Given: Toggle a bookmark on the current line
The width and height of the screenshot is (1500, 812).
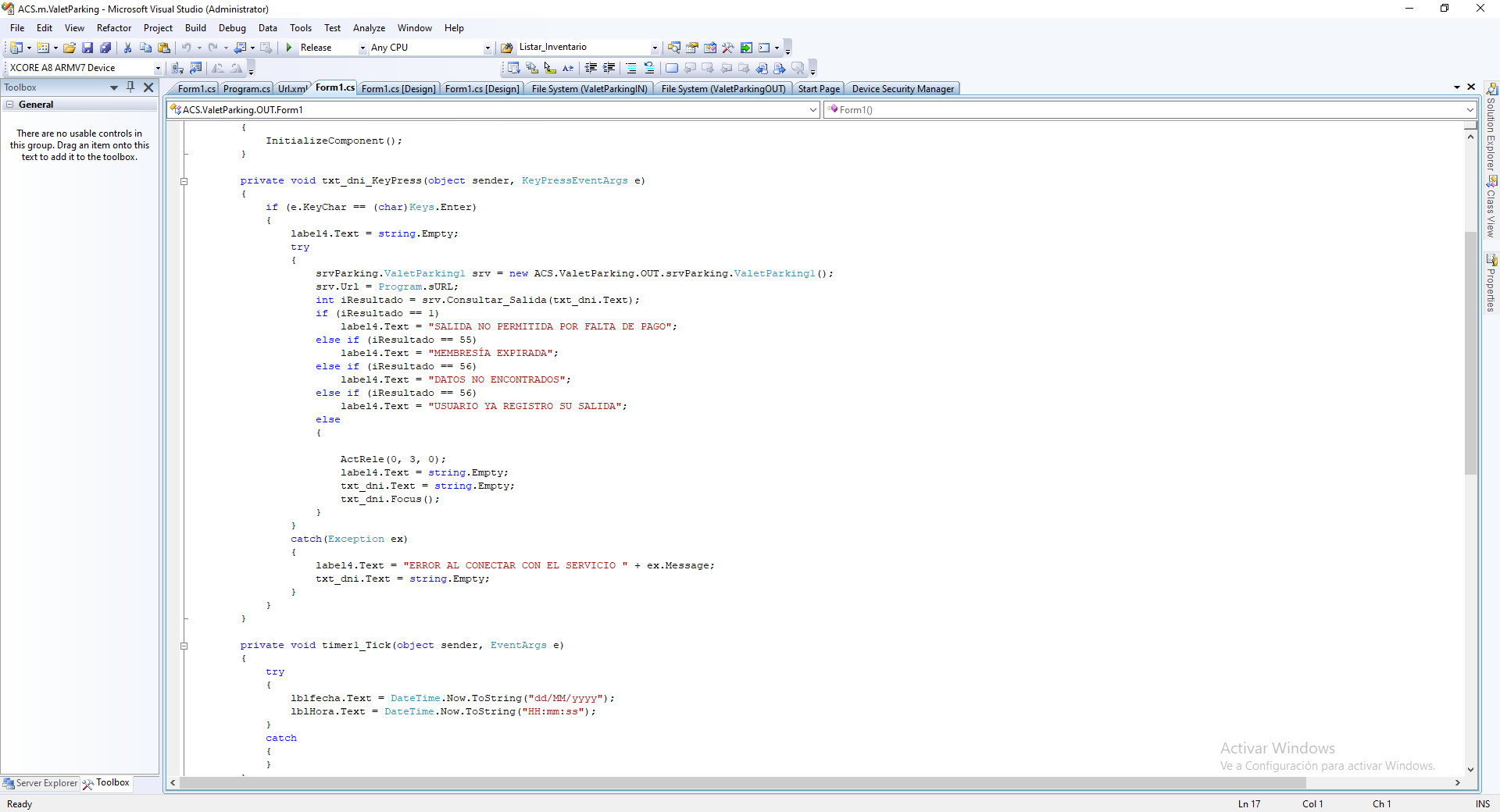Looking at the screenshot, I should (x=671, y=68).
